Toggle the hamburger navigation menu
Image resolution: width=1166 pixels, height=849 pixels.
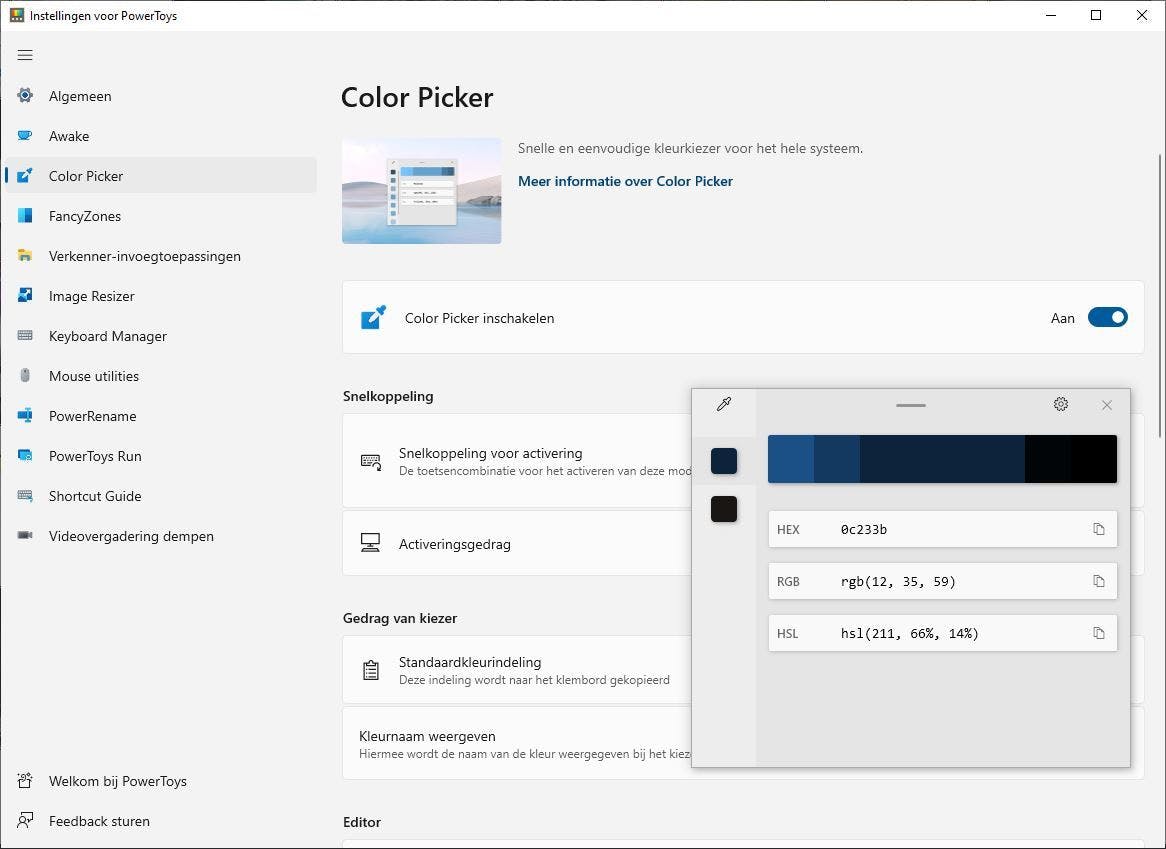click(x=25, y=55)
